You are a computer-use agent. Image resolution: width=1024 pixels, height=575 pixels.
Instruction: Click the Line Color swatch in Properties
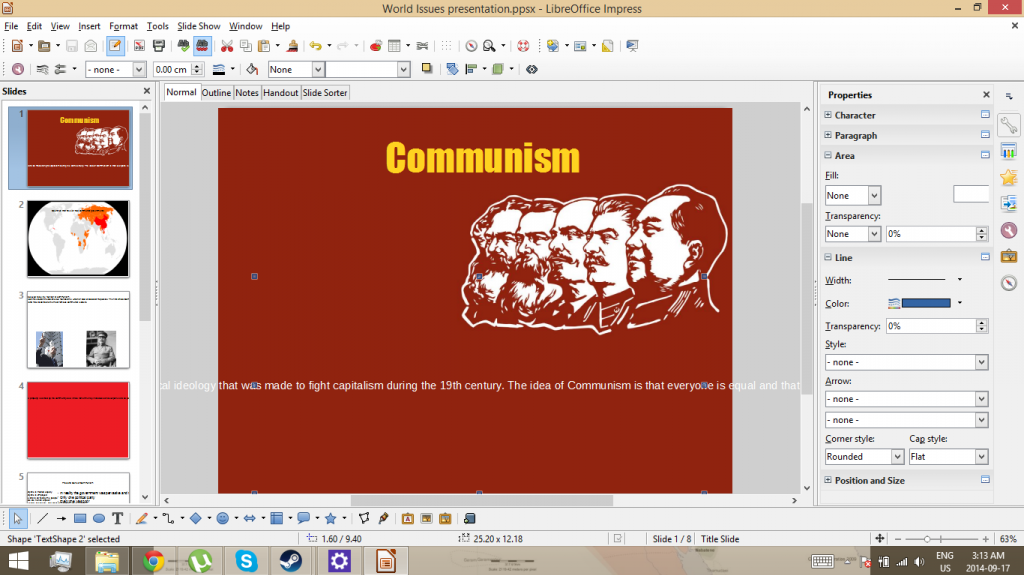(x=926, y=303)
